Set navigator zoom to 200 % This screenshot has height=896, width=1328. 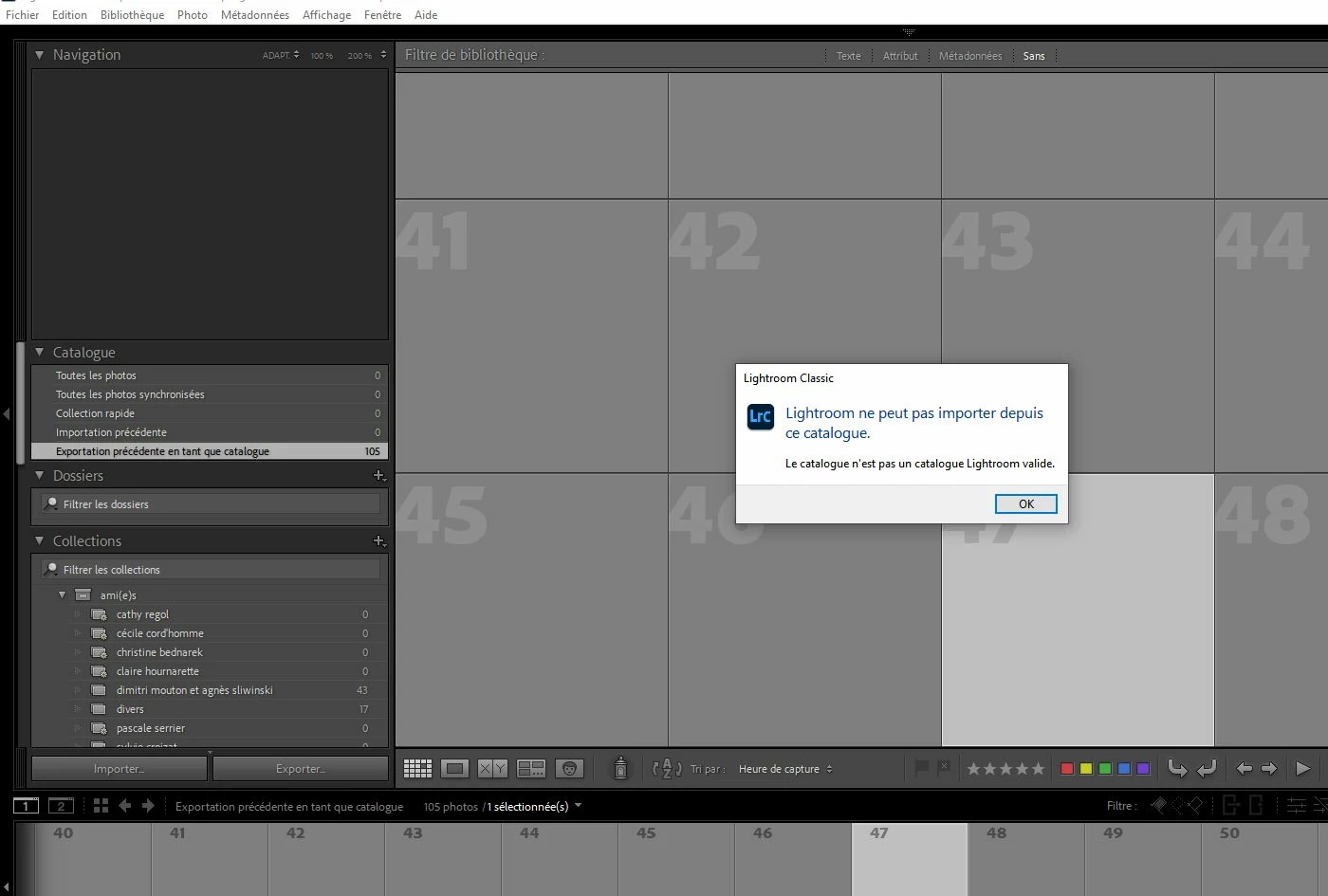[x=360, y=56]
